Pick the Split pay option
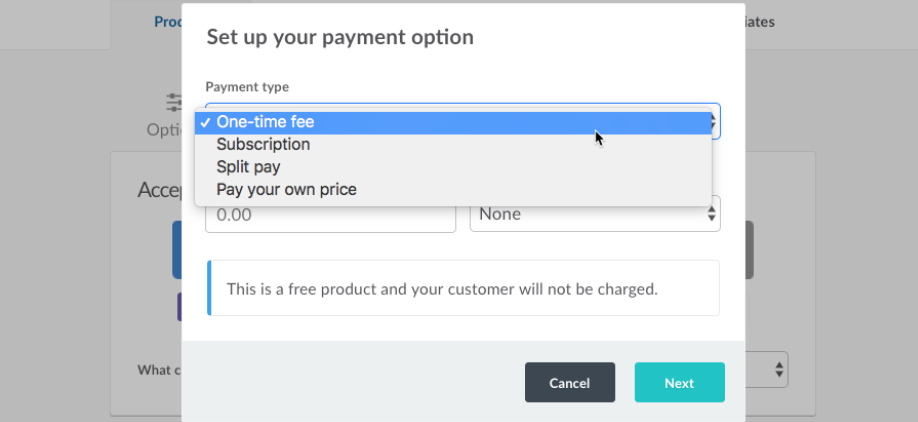918x422 pixels. tap(248, 167)
